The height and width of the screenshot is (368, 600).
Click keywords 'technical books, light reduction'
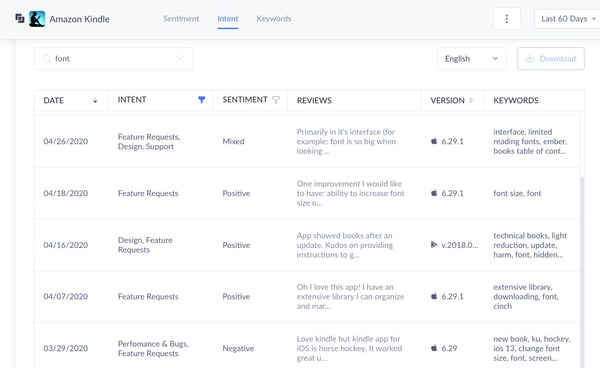530,245
